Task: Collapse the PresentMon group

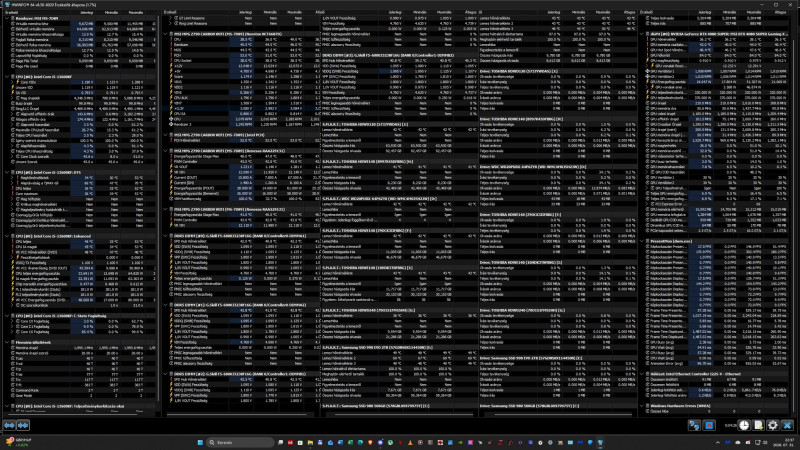Action: (x=642, y=241)
